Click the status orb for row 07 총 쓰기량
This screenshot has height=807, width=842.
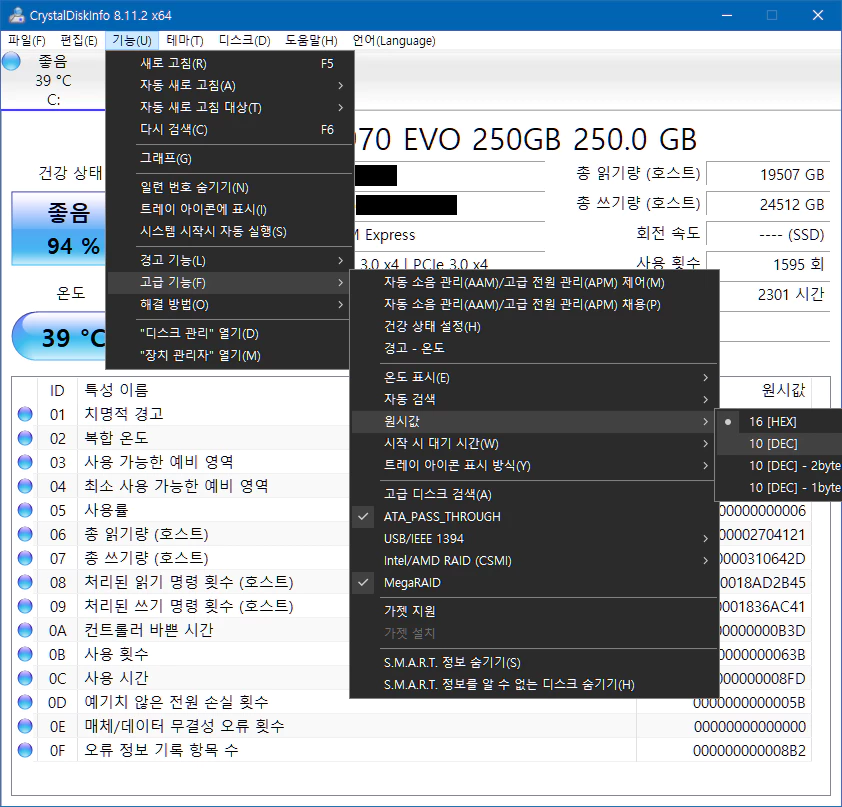pos(25,558)
